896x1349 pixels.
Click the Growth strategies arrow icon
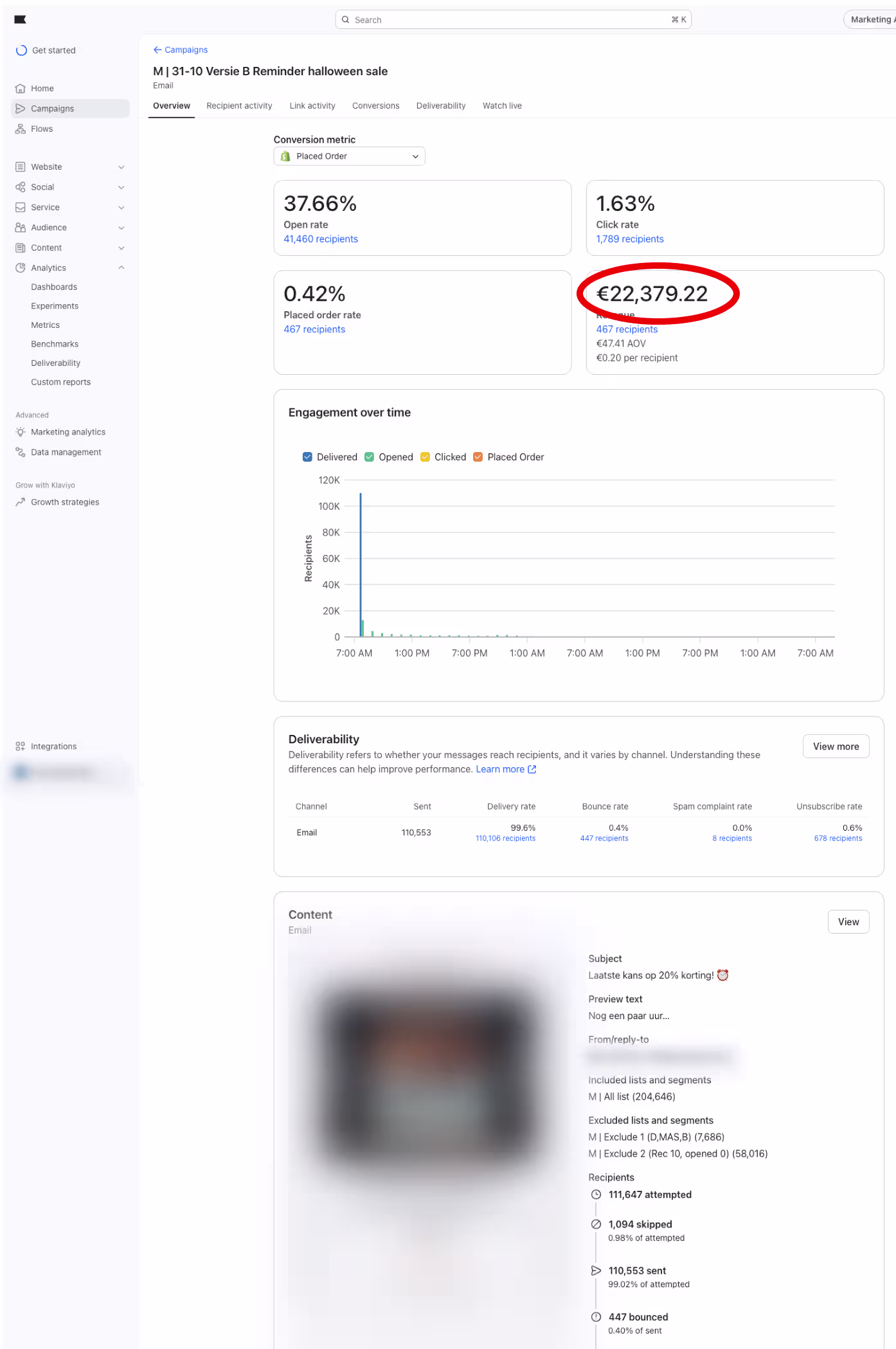[21, 502]
